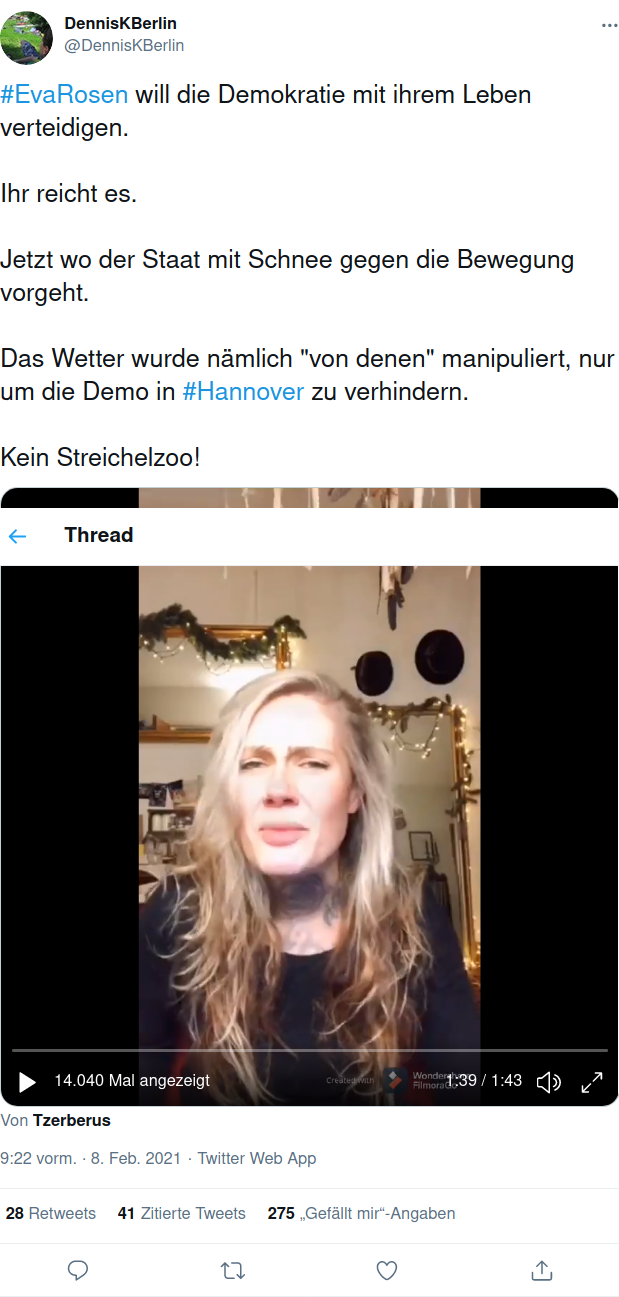Click the share upload icon

point(541,1270)
